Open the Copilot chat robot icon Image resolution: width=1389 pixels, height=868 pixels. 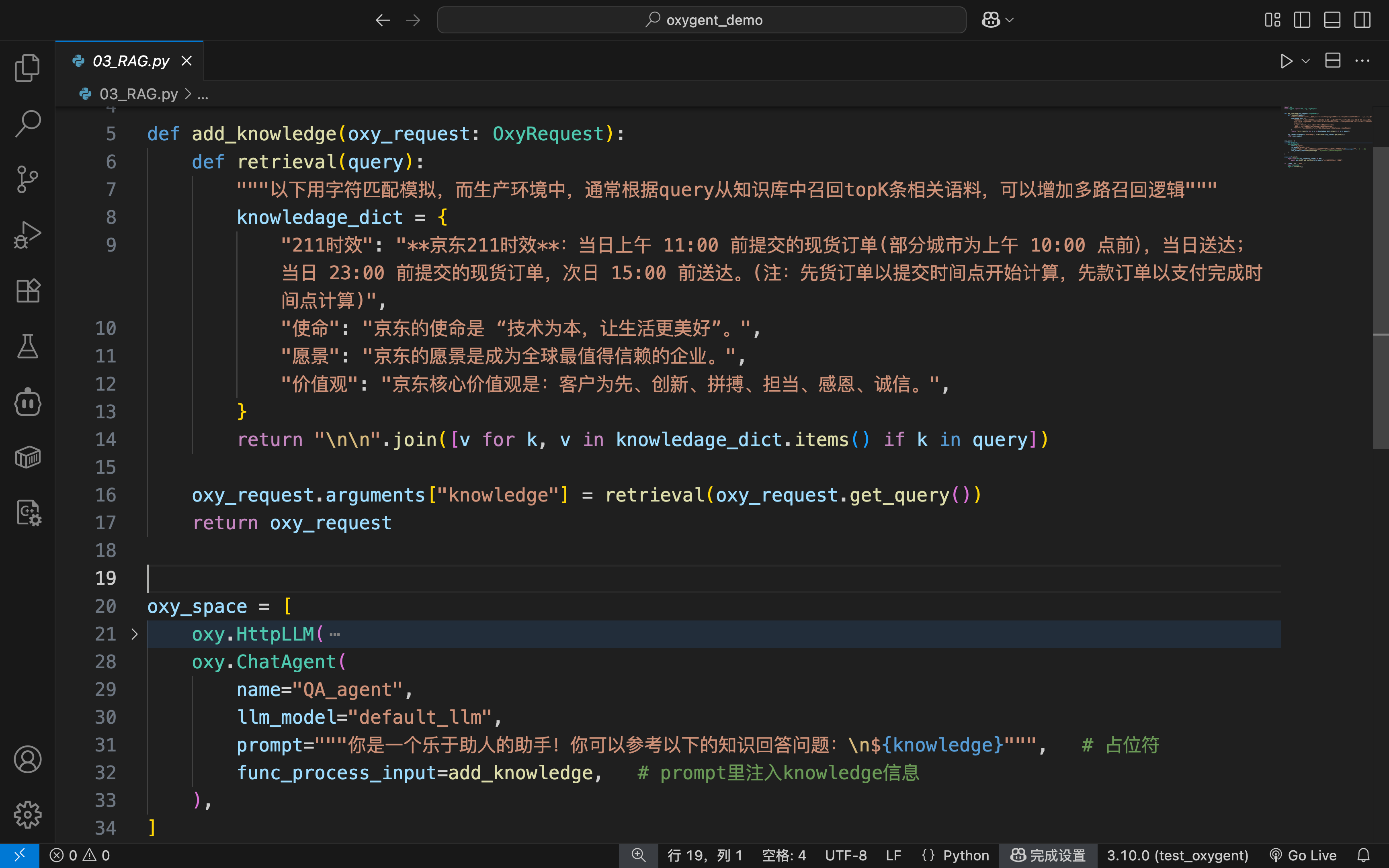(x=27, y=402)
